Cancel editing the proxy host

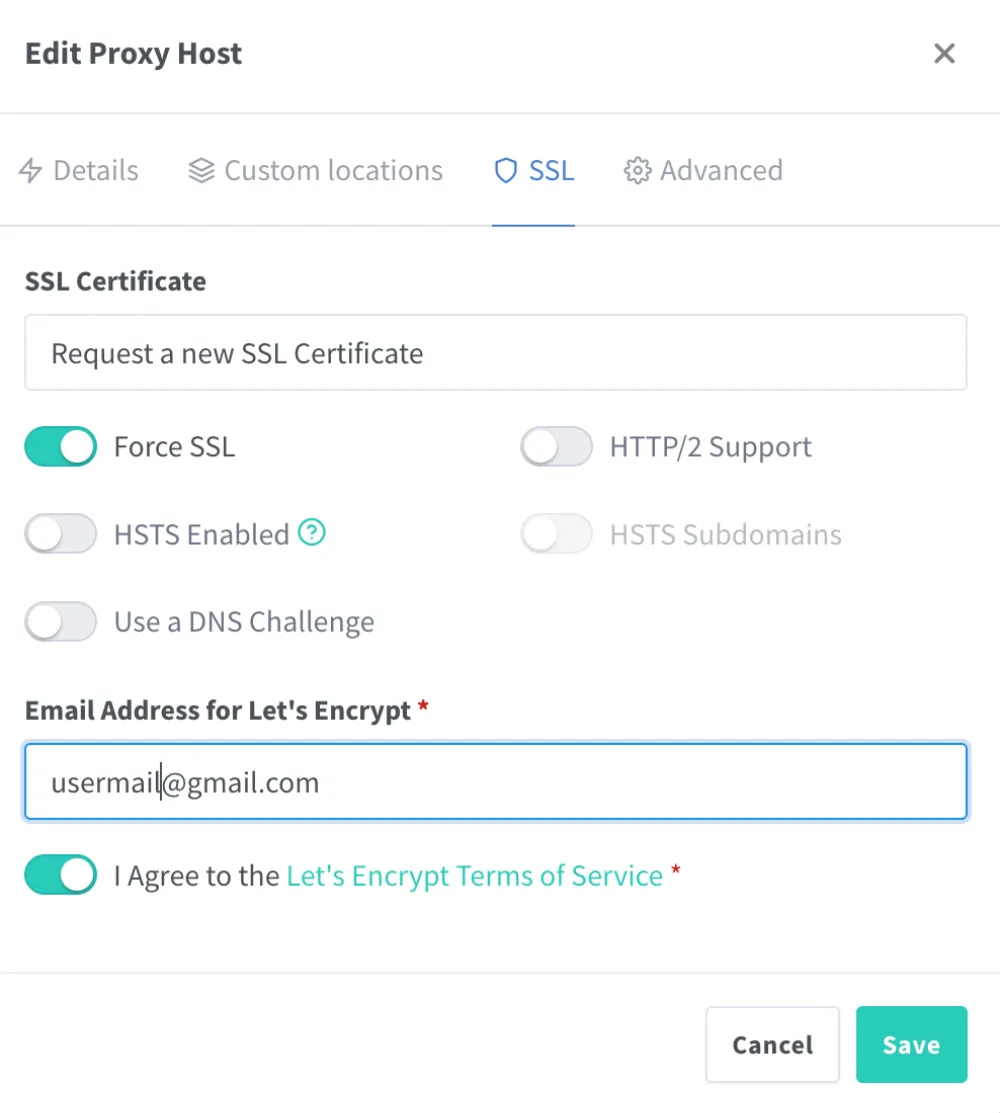pos(772,1044)
